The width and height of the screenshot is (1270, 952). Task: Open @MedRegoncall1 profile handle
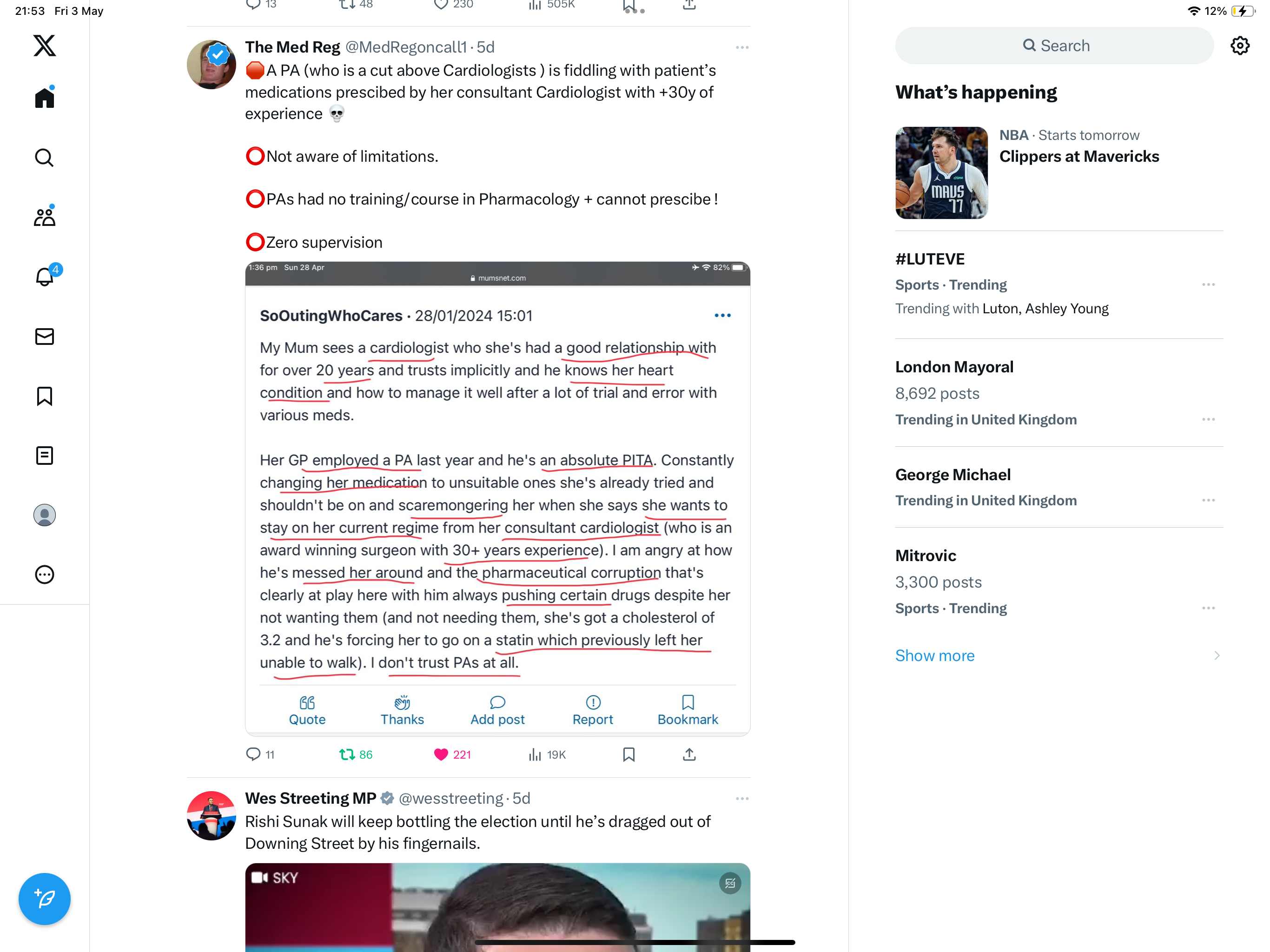tap(405, 47)
